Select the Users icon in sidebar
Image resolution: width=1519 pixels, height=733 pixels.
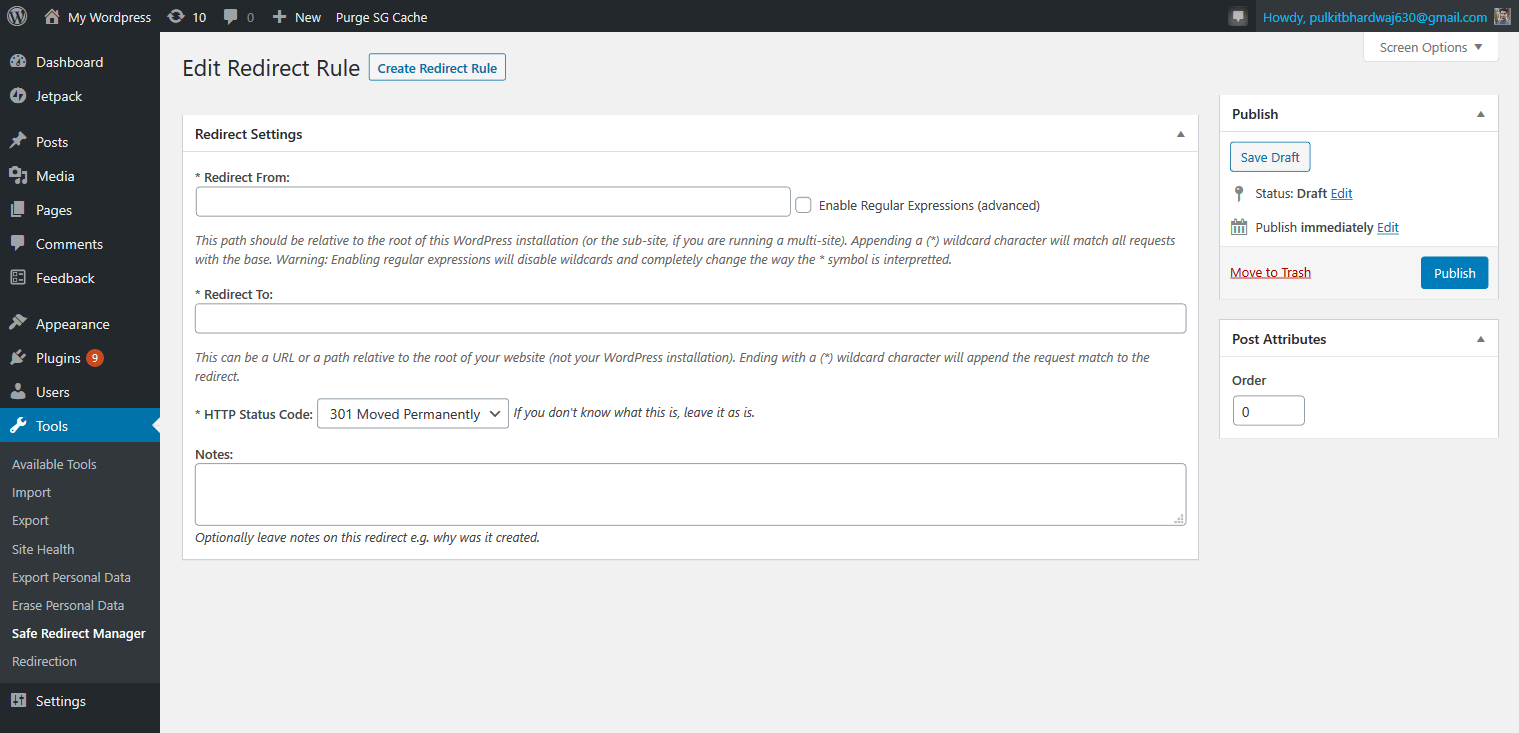click(x=20, y=391)
